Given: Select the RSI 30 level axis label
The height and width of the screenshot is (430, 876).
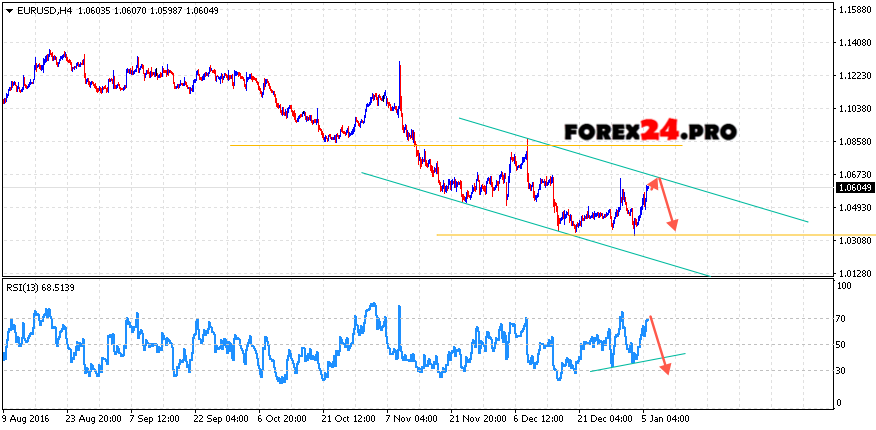Looking at the screenshot, I should (843, 371).
